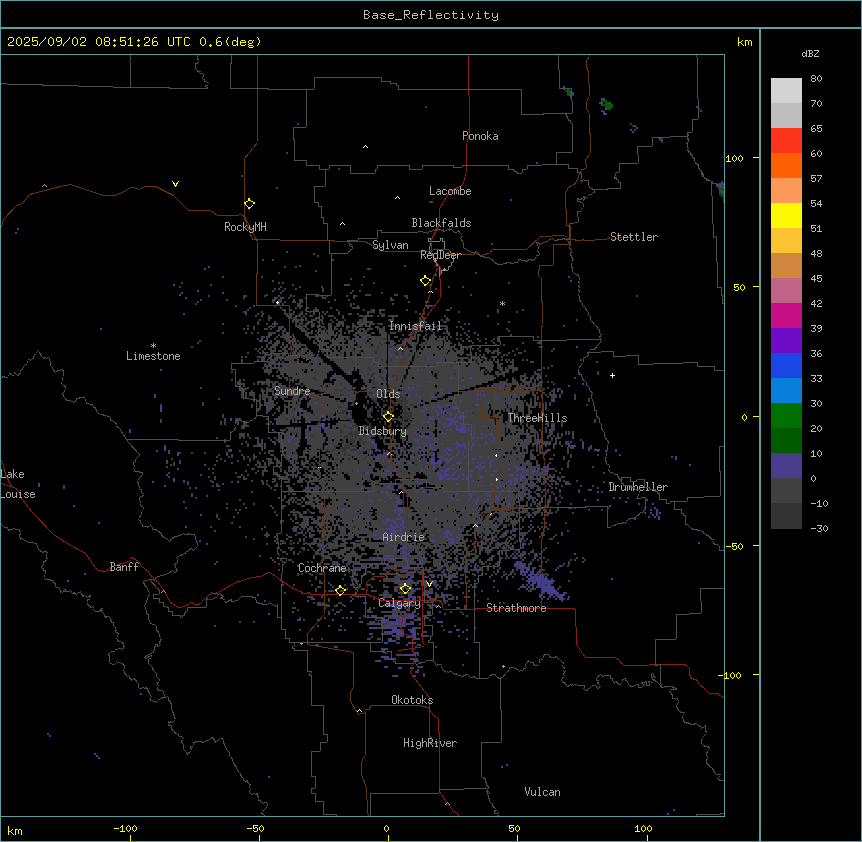Click the Lacombe city label
Screen dimensions: 862x842
click(x=450, y=191)
